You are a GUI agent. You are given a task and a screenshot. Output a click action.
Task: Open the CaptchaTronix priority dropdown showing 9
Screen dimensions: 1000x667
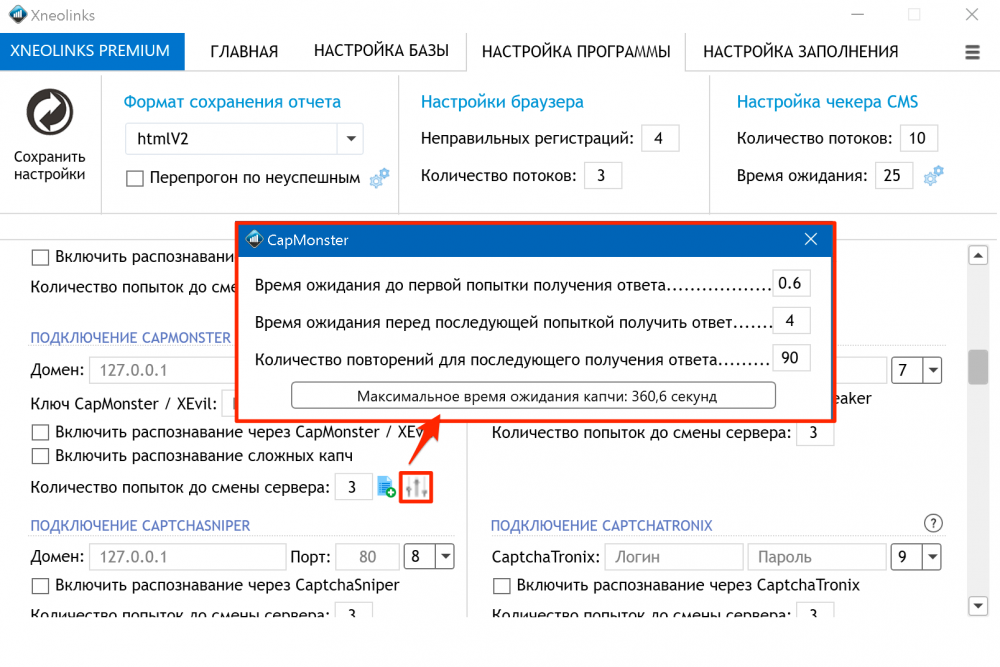[932, 557]
